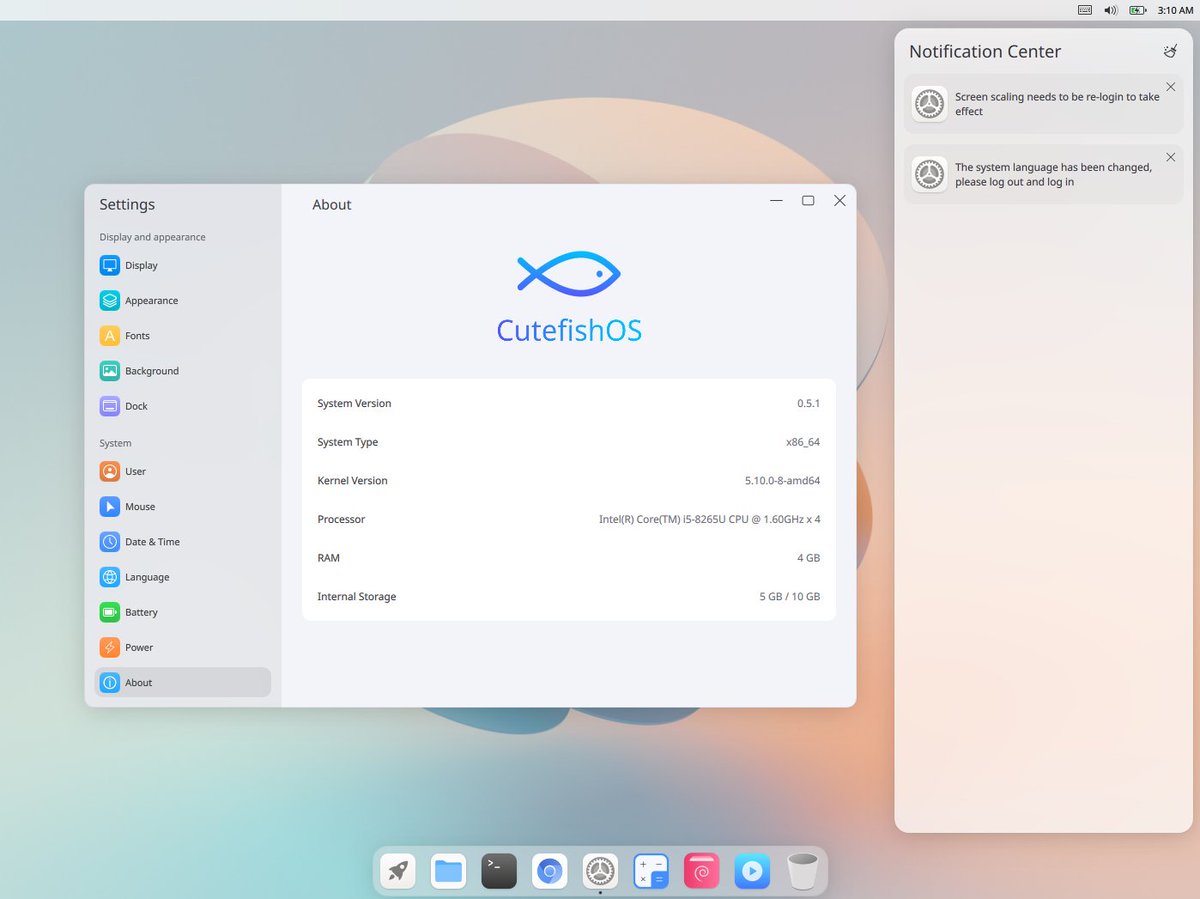This screenshot has width=1200, height=899.
Task: Open the Calculator from dock
Action: coord(651,871)
